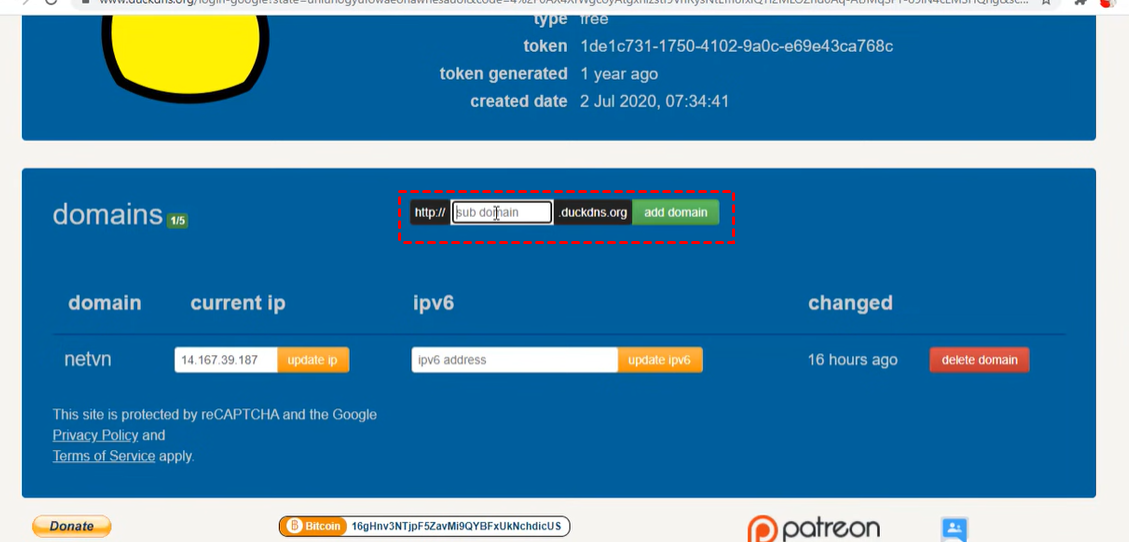Open the Terms of Service link
Image resolution: width=1129 pixels, height=542 pixels.
(x=104, y=456)
